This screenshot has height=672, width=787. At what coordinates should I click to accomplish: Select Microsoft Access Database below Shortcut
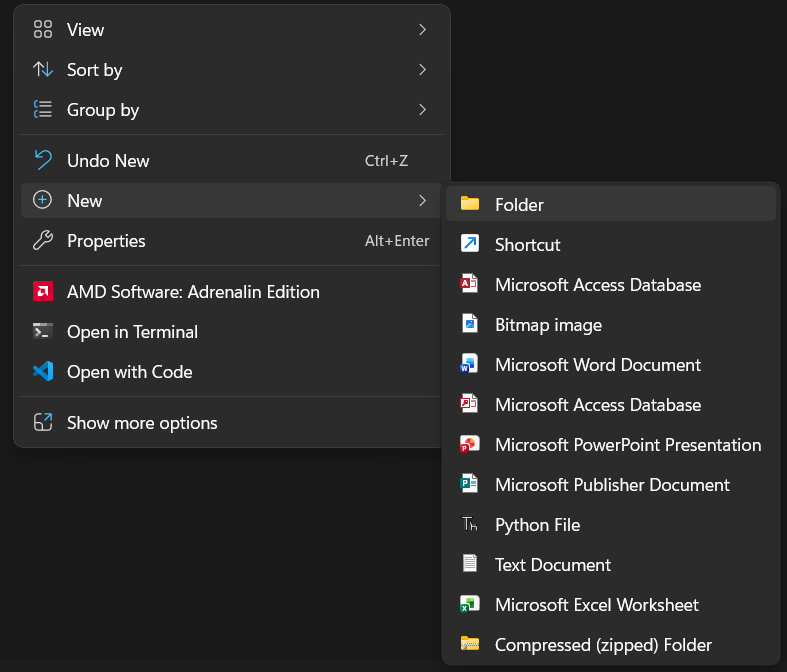point(611,285)
